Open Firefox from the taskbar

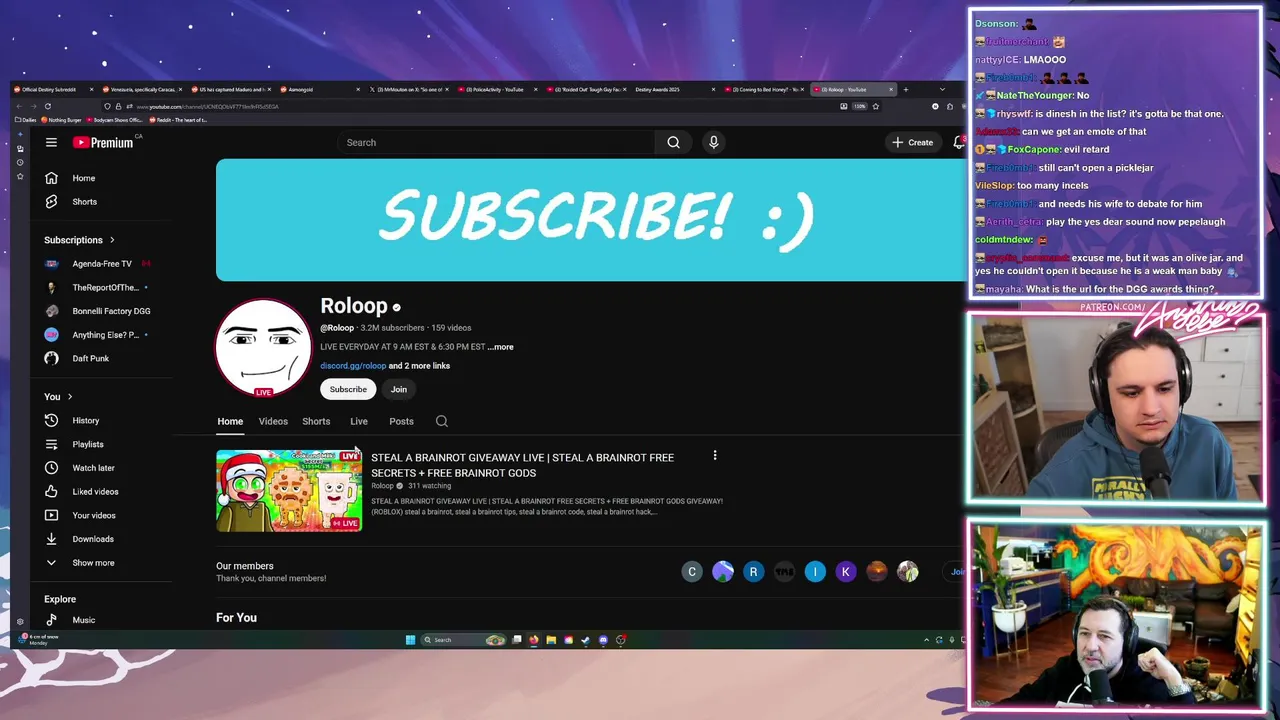[534, 640]
